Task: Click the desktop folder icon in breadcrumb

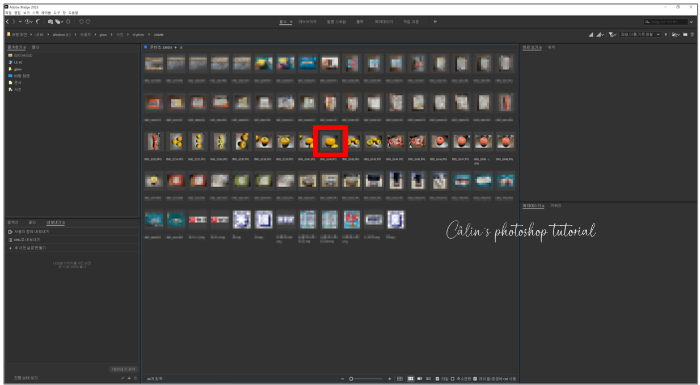Action: pos(8,34)
